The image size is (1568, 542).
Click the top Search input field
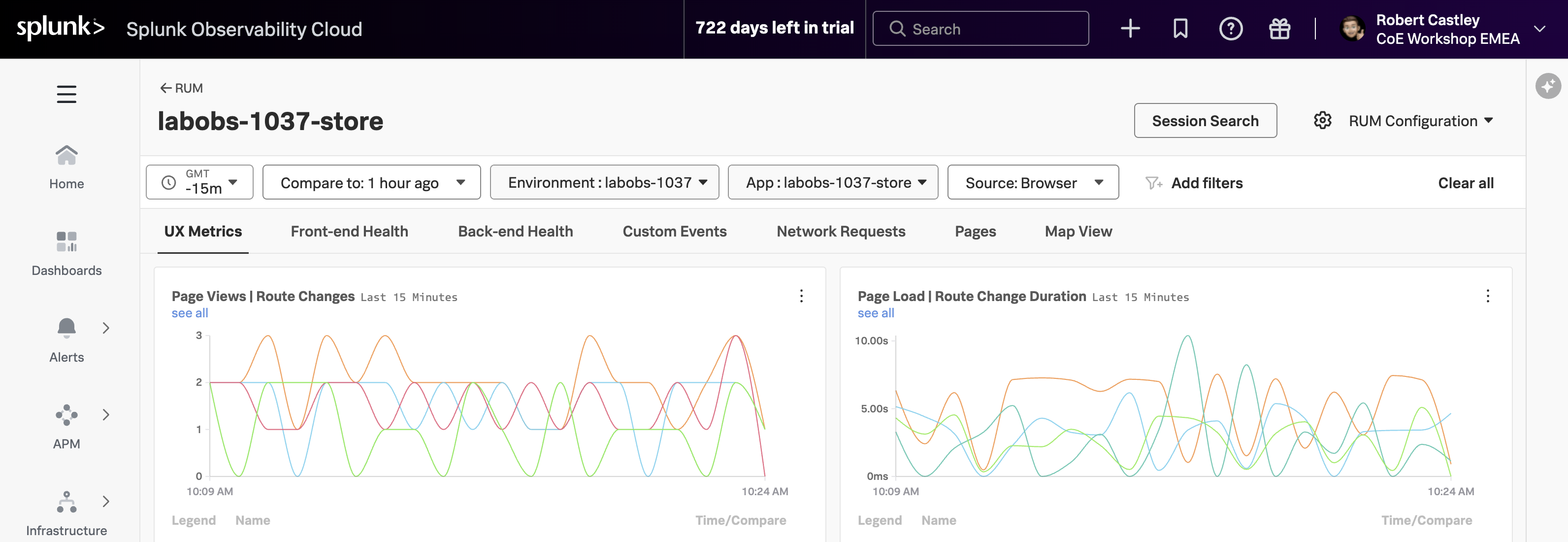980,29
